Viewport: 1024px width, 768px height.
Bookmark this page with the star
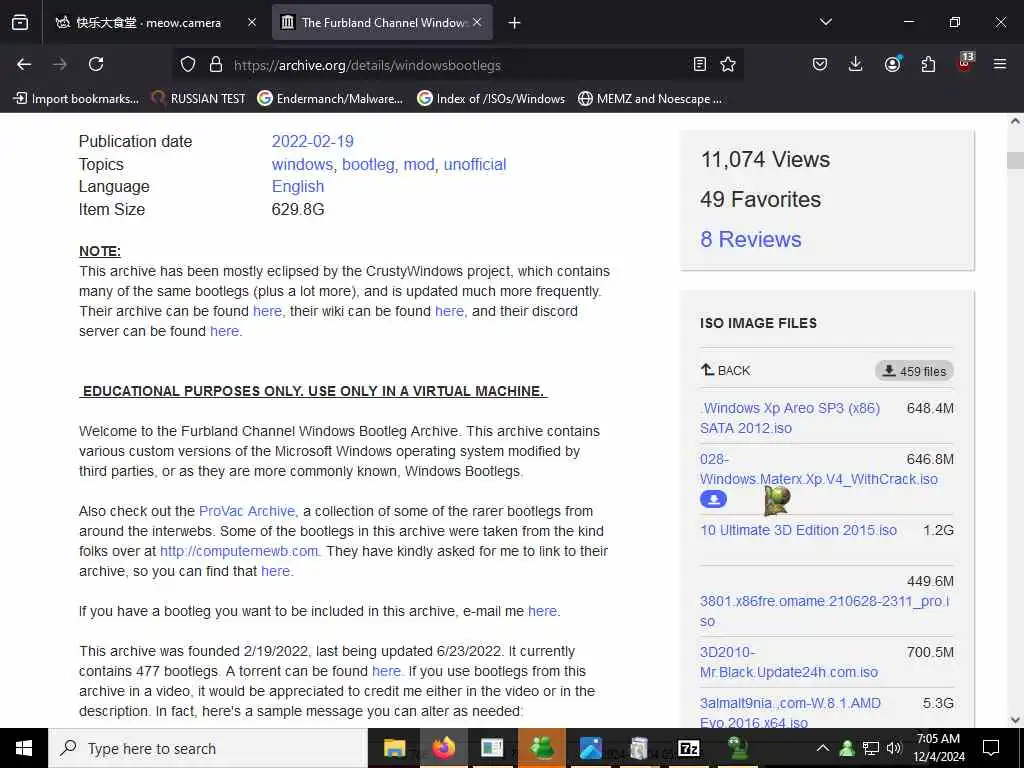(x=728, y=64)
